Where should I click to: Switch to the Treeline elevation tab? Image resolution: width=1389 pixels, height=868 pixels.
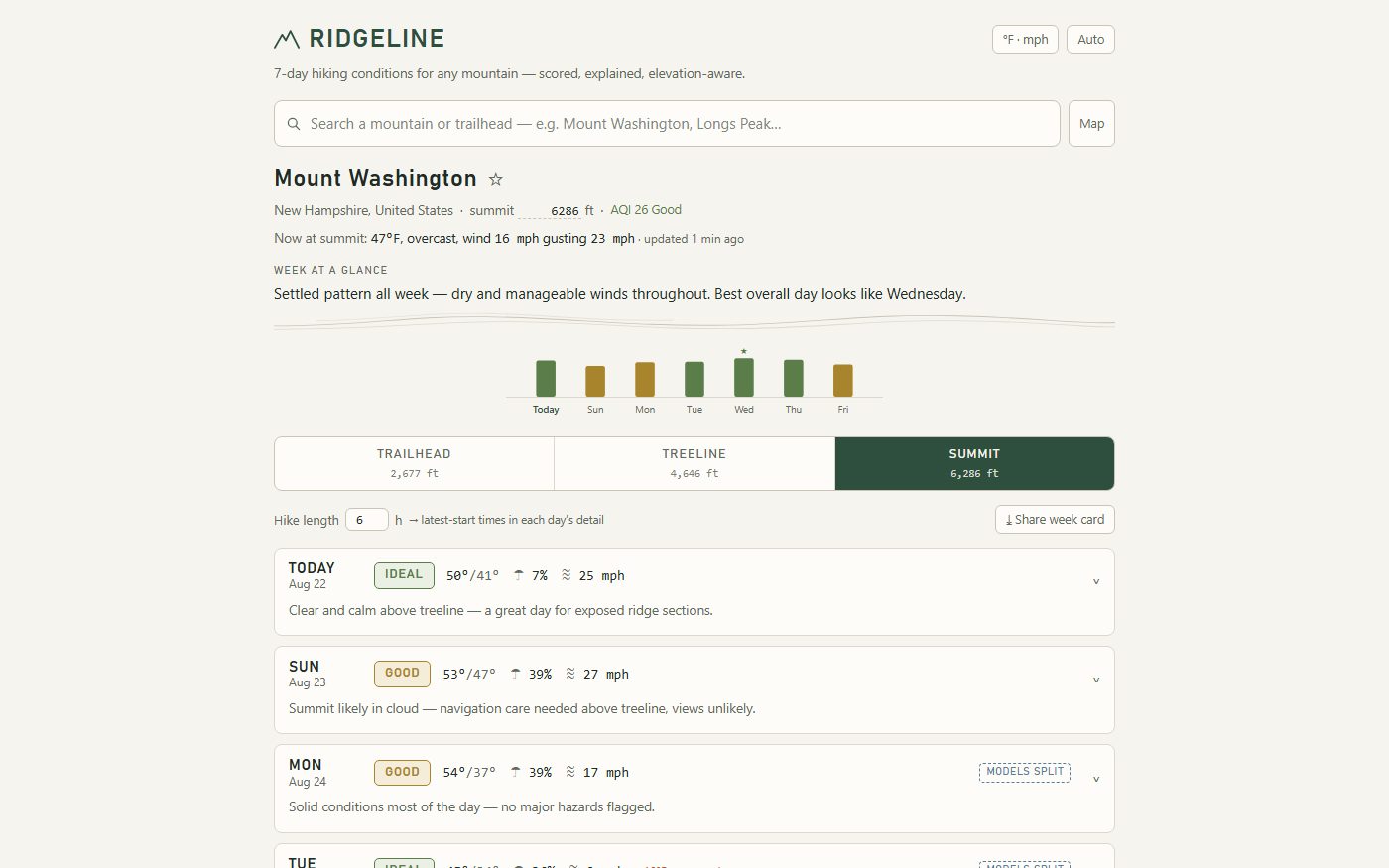click(x=694, y=463)
